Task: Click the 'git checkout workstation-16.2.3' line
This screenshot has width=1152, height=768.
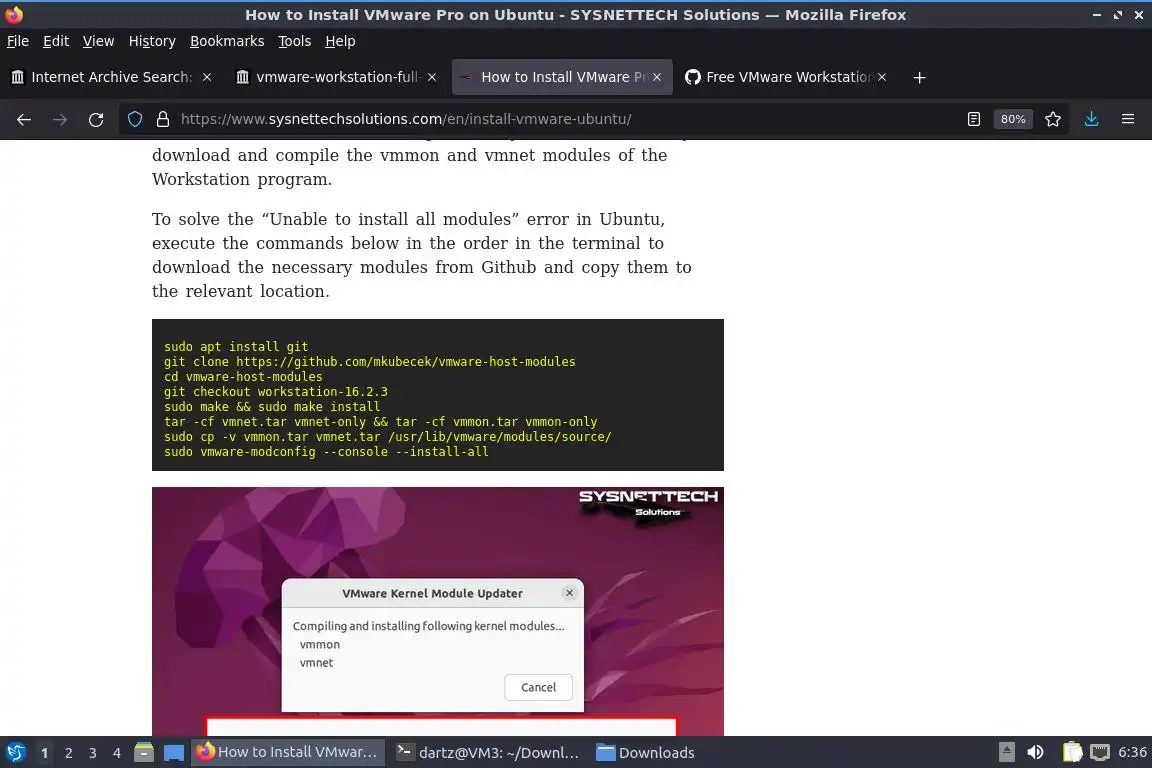Action: tap(276, 392)
